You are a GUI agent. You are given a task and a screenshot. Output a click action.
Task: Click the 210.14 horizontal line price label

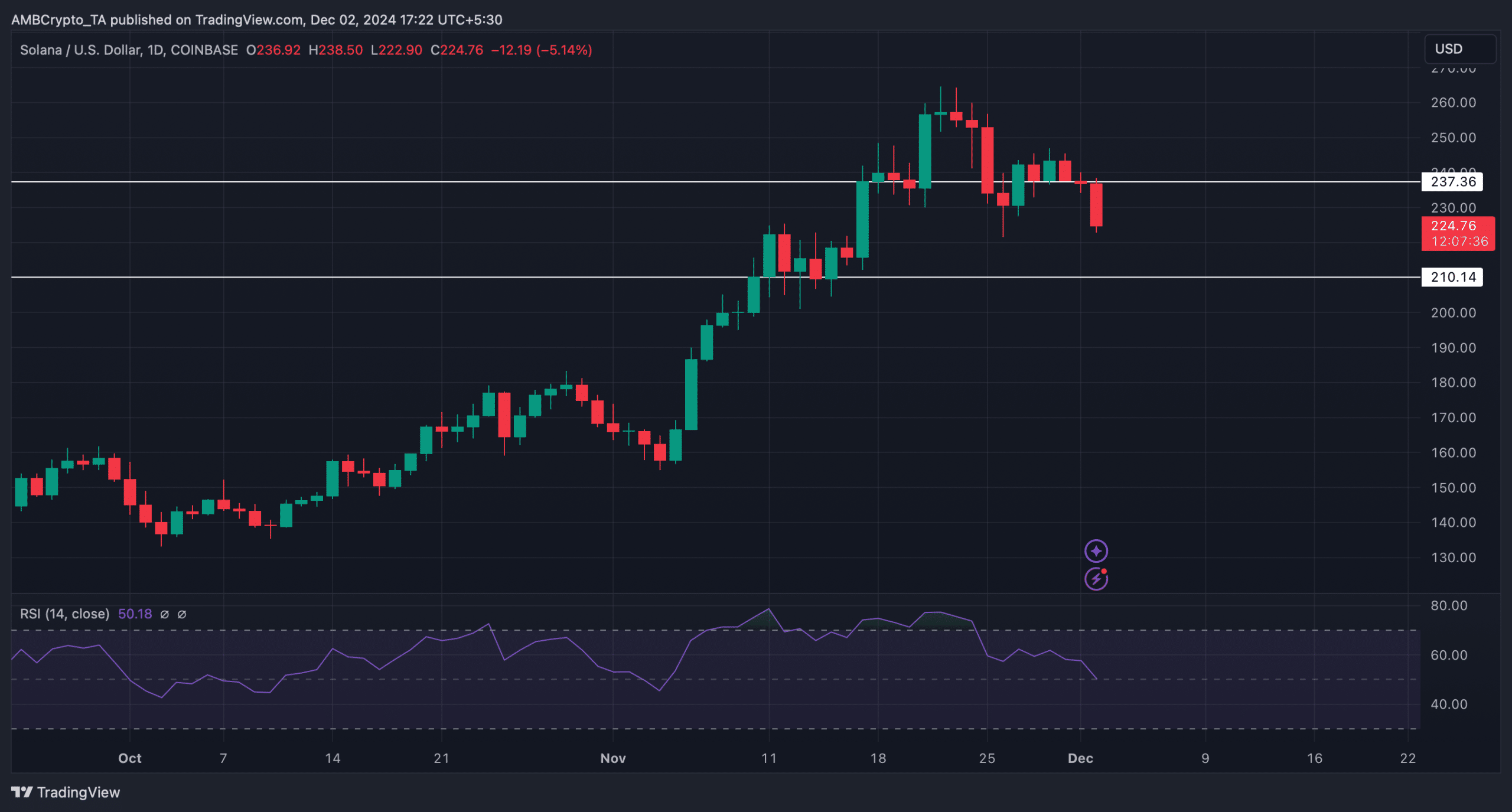(1453, 277)
